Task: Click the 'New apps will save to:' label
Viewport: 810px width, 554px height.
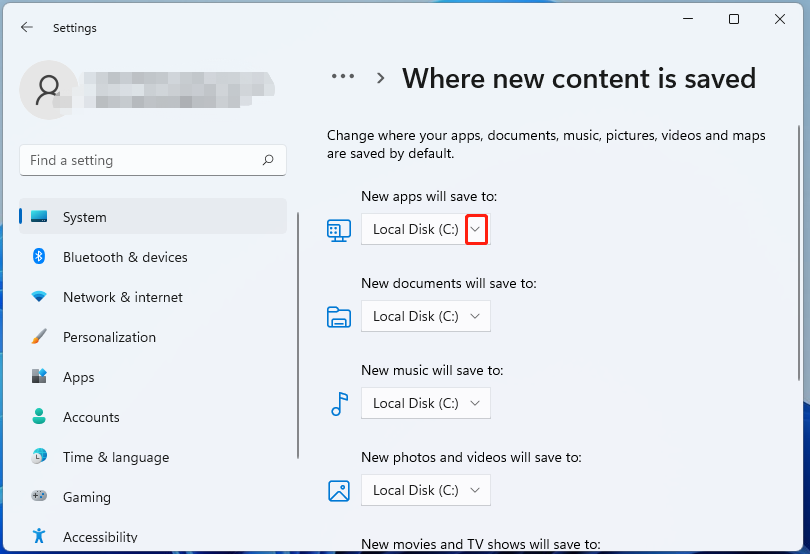Action: click(x=429, y=196)
